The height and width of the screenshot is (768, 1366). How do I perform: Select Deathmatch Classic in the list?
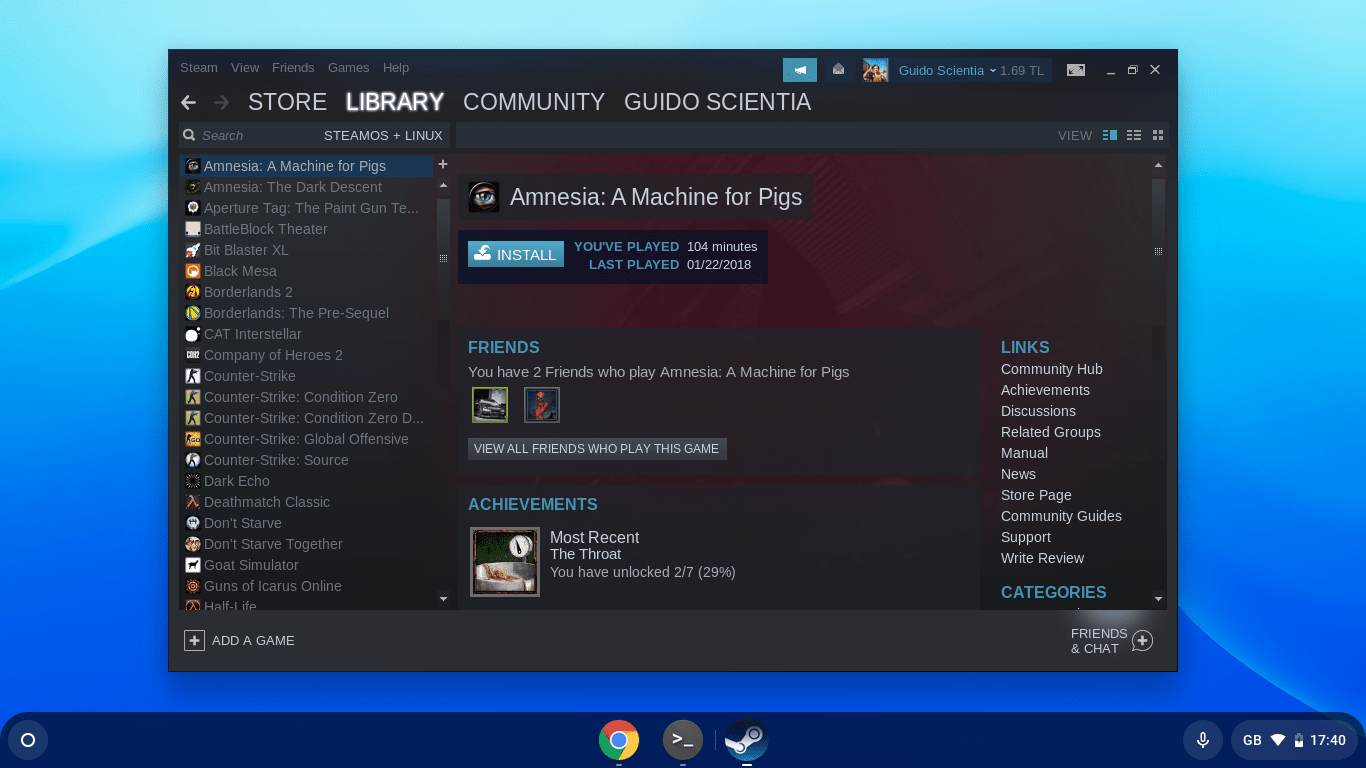point(308,502)
